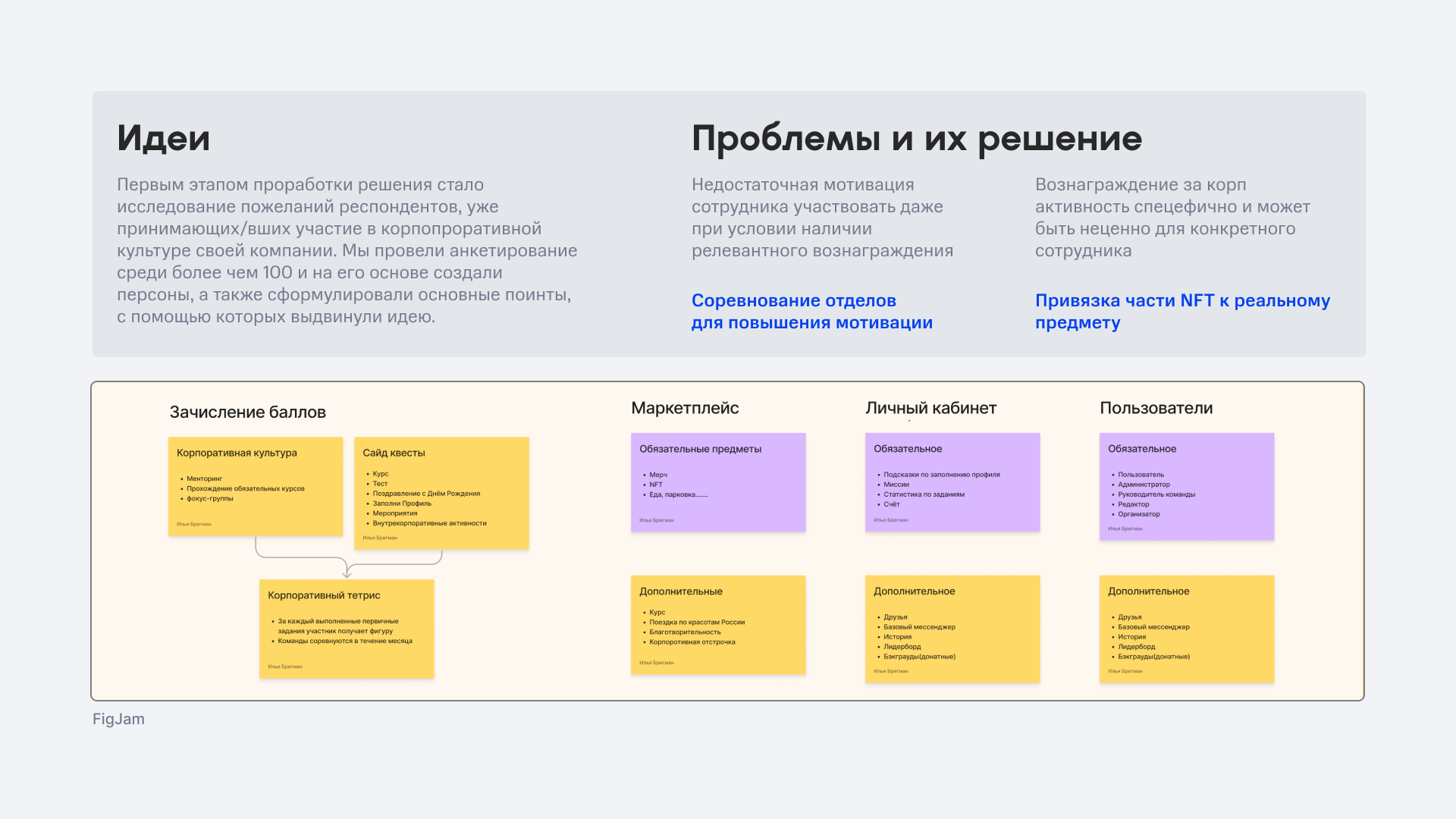Click the 'Недостаточная мотивация' problem paragraph
Screen dimensions: 1456x819
[822, 218]
